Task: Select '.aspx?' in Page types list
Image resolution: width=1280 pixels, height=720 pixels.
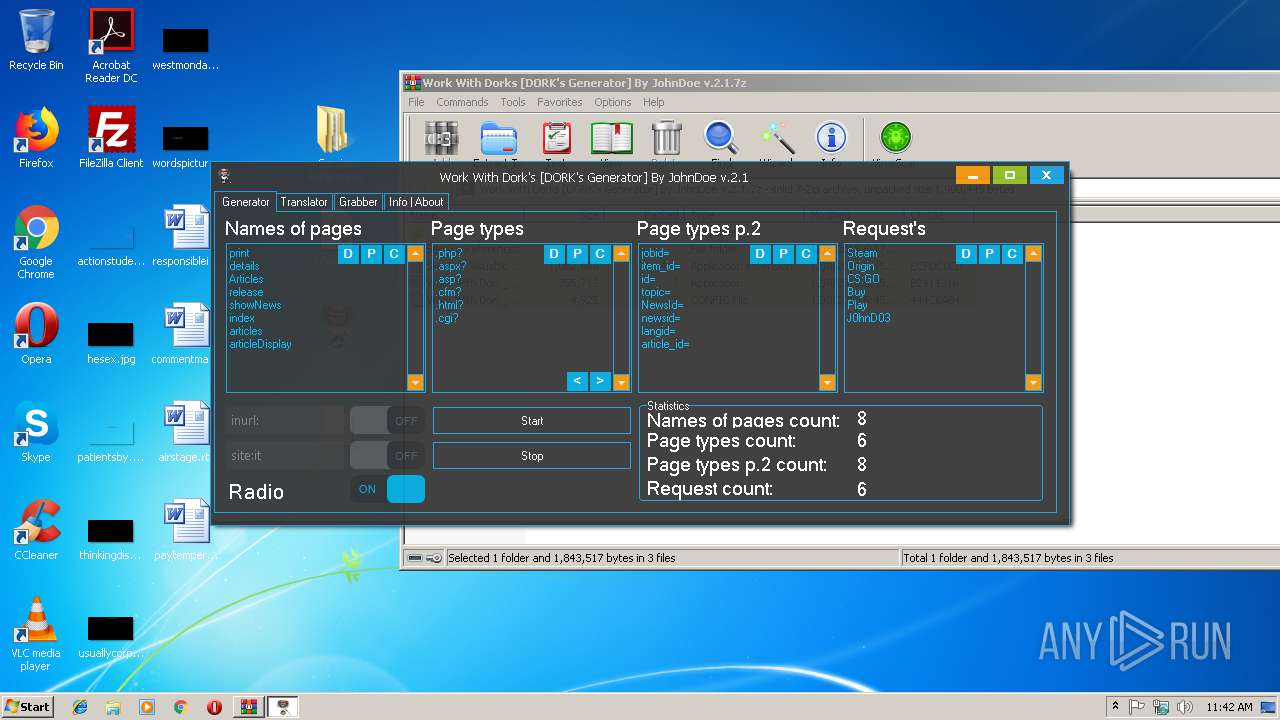Action: 451,266
